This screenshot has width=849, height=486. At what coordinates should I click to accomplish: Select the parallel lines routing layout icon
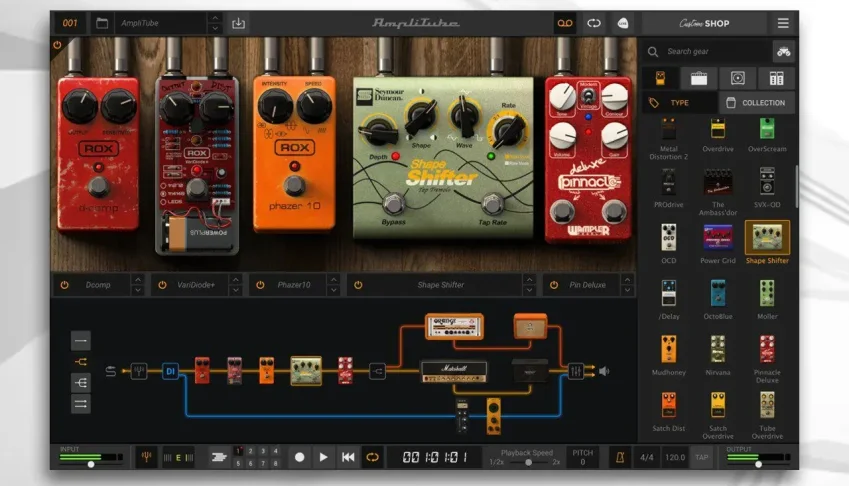pos(81,404)
